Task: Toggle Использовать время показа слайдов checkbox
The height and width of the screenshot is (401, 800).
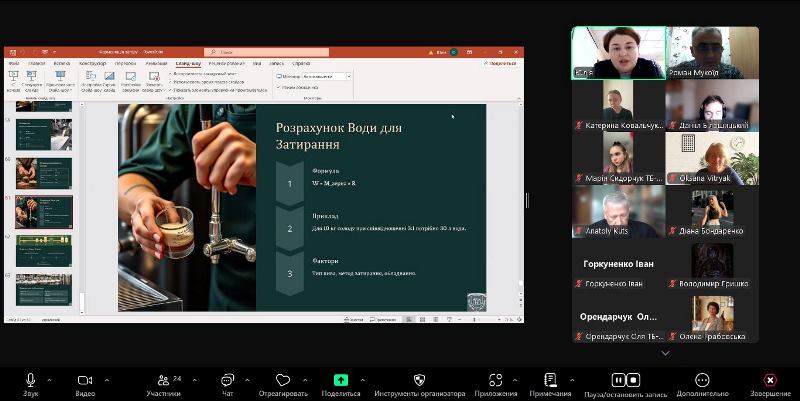Action: (170, 82)
